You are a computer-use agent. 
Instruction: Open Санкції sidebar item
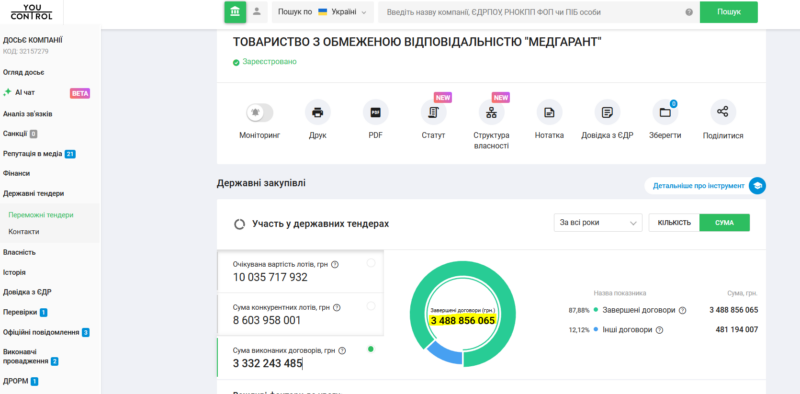click(x=20, y=134)
